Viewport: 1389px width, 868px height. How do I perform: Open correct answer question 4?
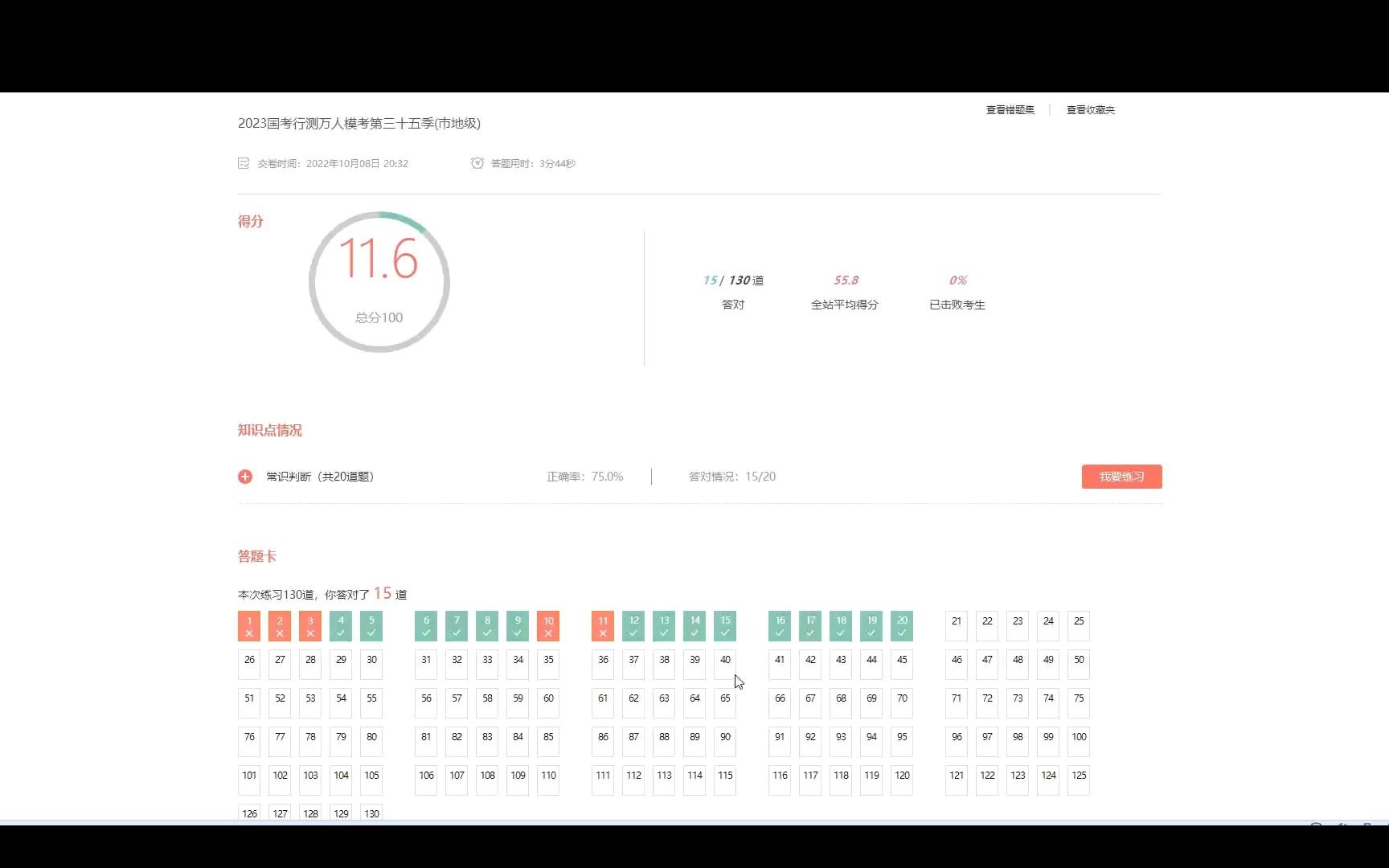click(x=341, y=626)
